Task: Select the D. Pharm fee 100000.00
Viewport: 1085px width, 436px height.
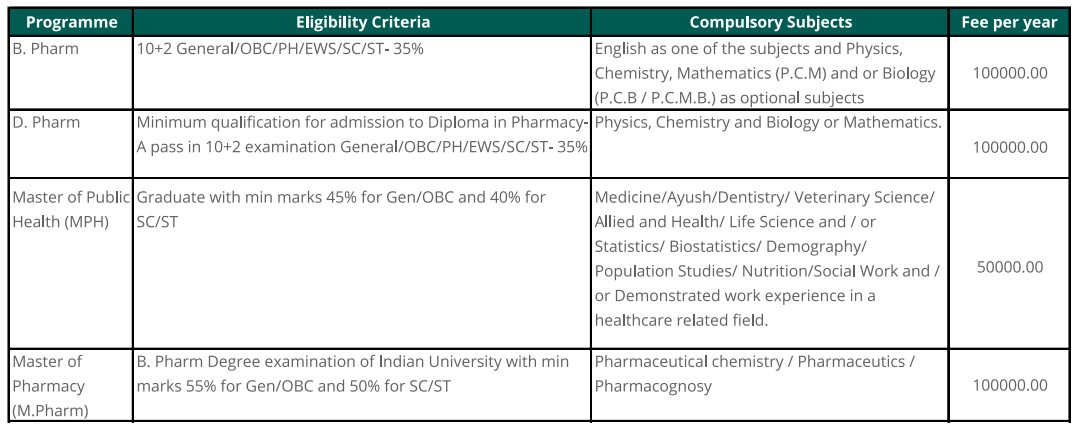Action: 1008,147
